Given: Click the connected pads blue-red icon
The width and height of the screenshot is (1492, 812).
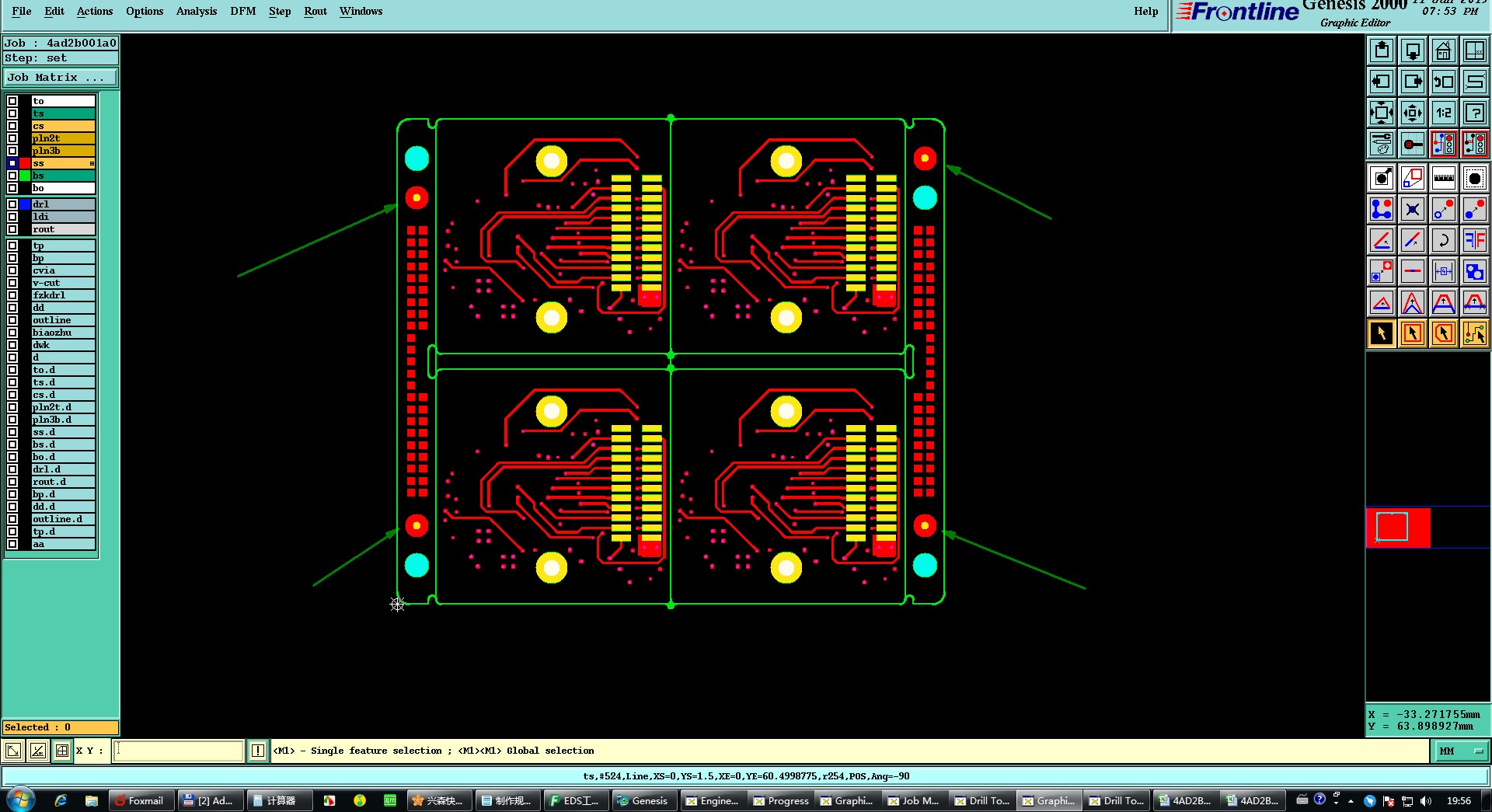Looking at the screenshot, I should click(x=1382, y=209).
